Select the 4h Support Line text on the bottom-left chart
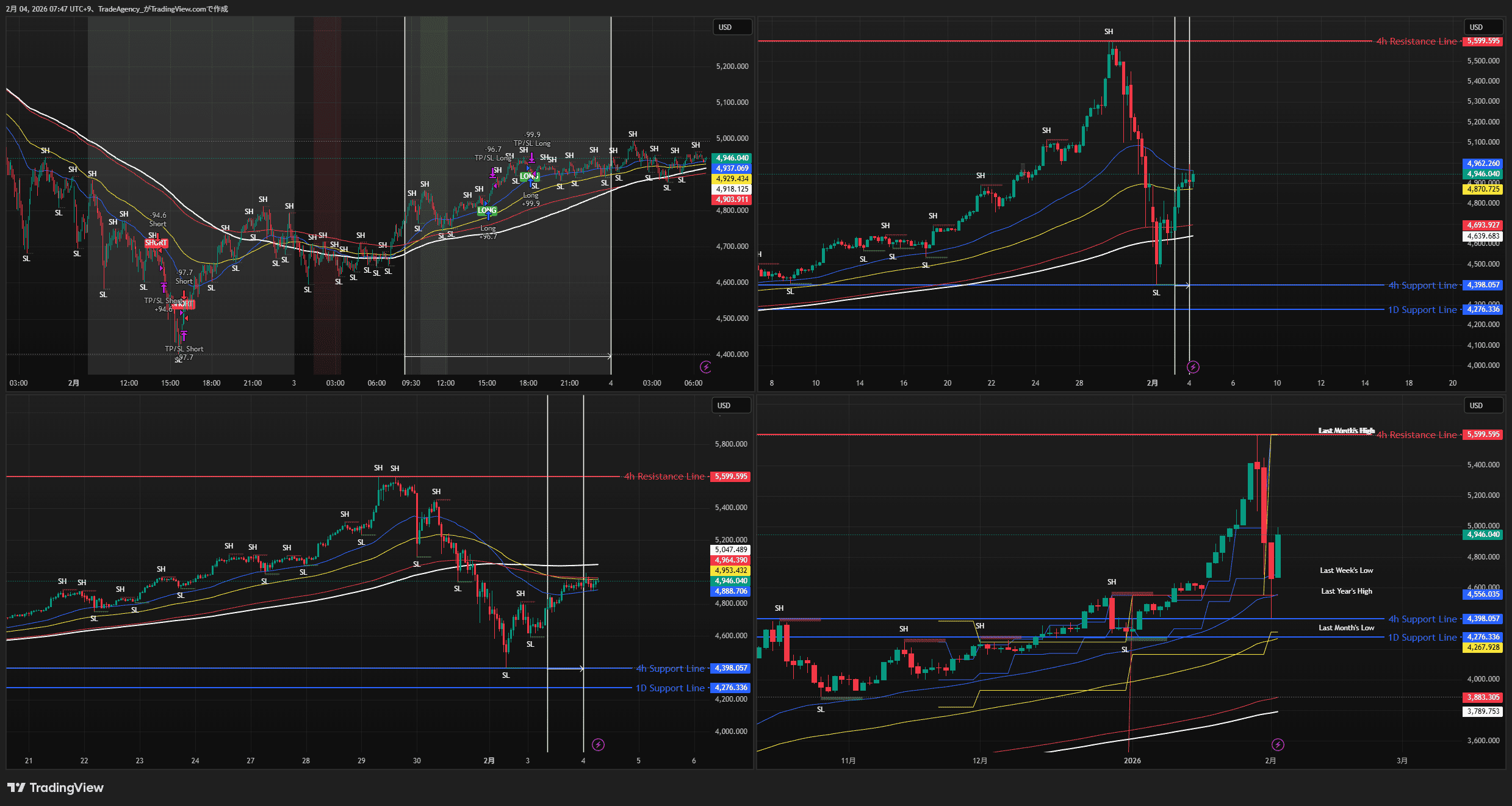 point(670,669)
